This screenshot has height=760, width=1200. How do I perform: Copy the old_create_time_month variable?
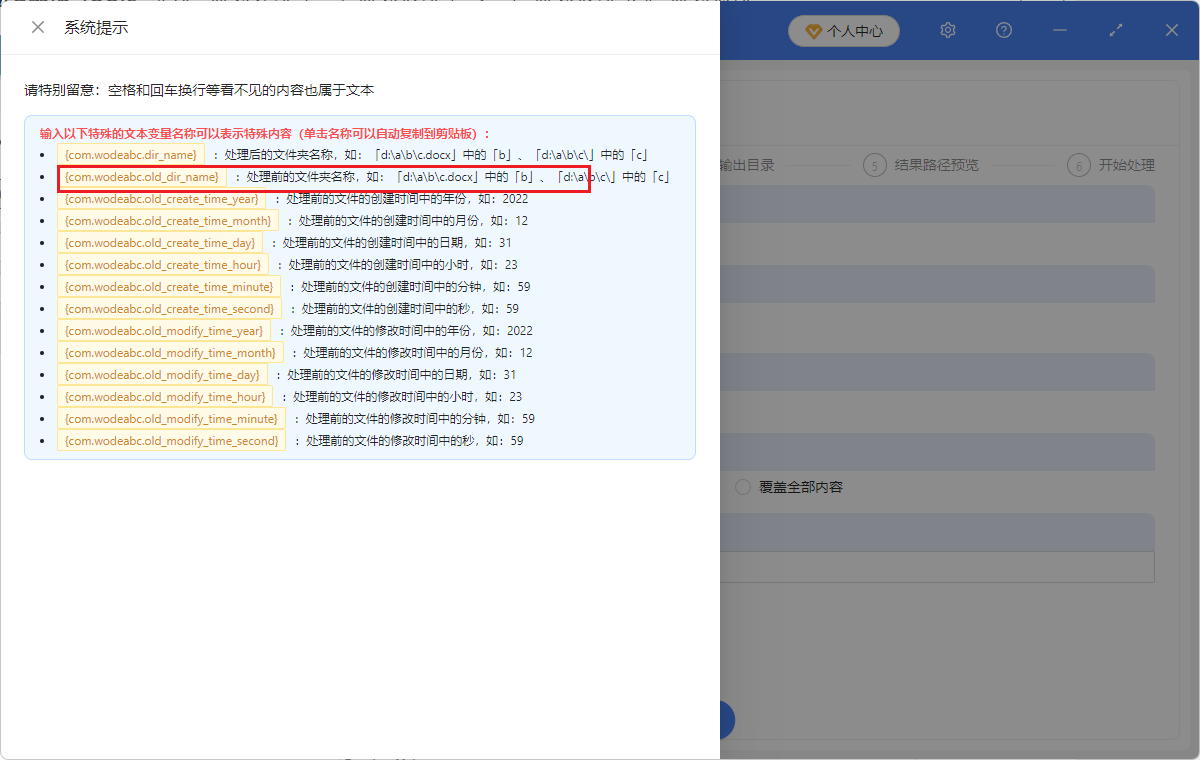[x=168, y=221]
